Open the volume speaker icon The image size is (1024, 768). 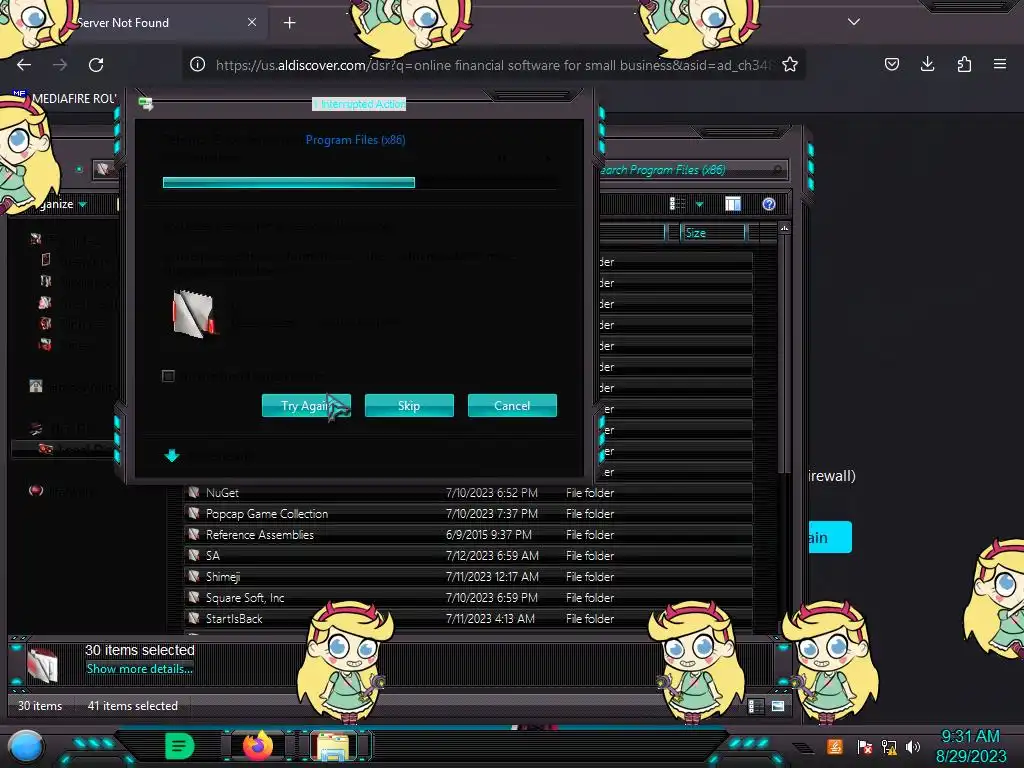coord(912,746)
